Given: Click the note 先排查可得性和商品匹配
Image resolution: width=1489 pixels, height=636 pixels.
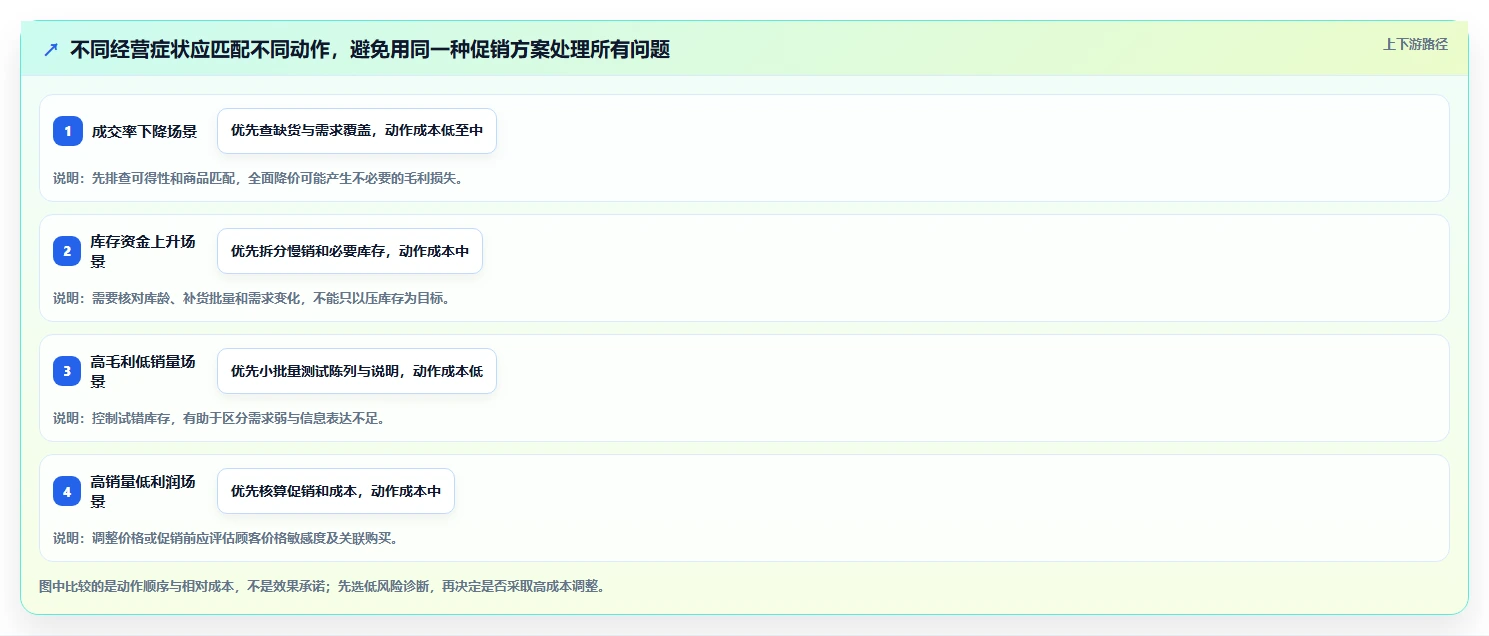Looking at the screenshot, I should point(258,178).
